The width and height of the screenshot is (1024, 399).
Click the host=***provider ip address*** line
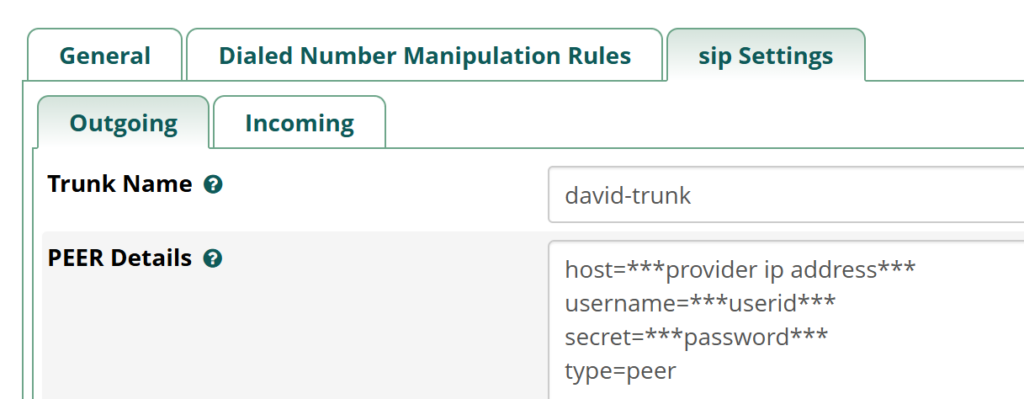[x=740, y=269]
